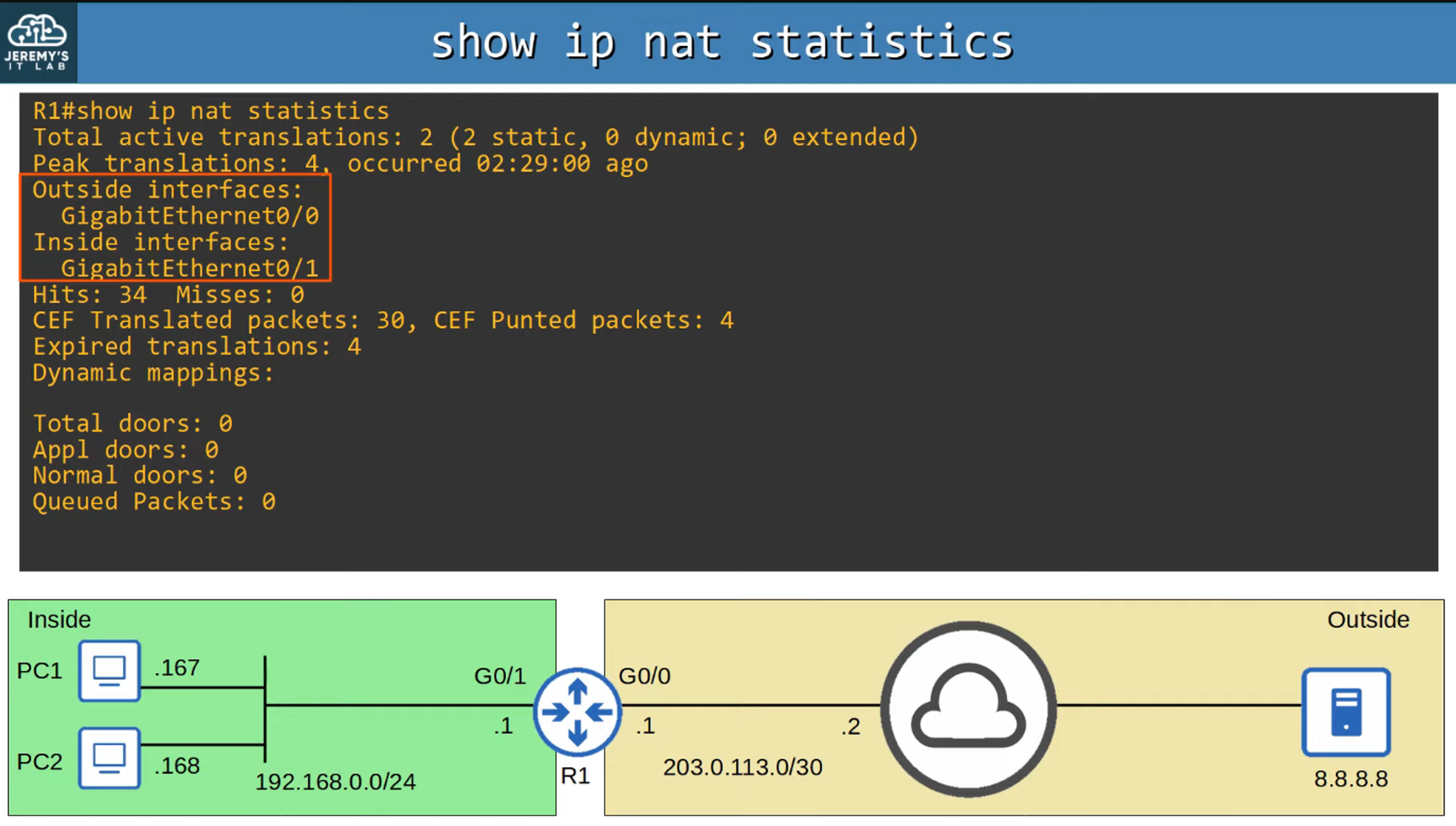Screen dimensions: 1456x826
Task: Click the CEF Translated packets line
Action: tap(383, 320)
